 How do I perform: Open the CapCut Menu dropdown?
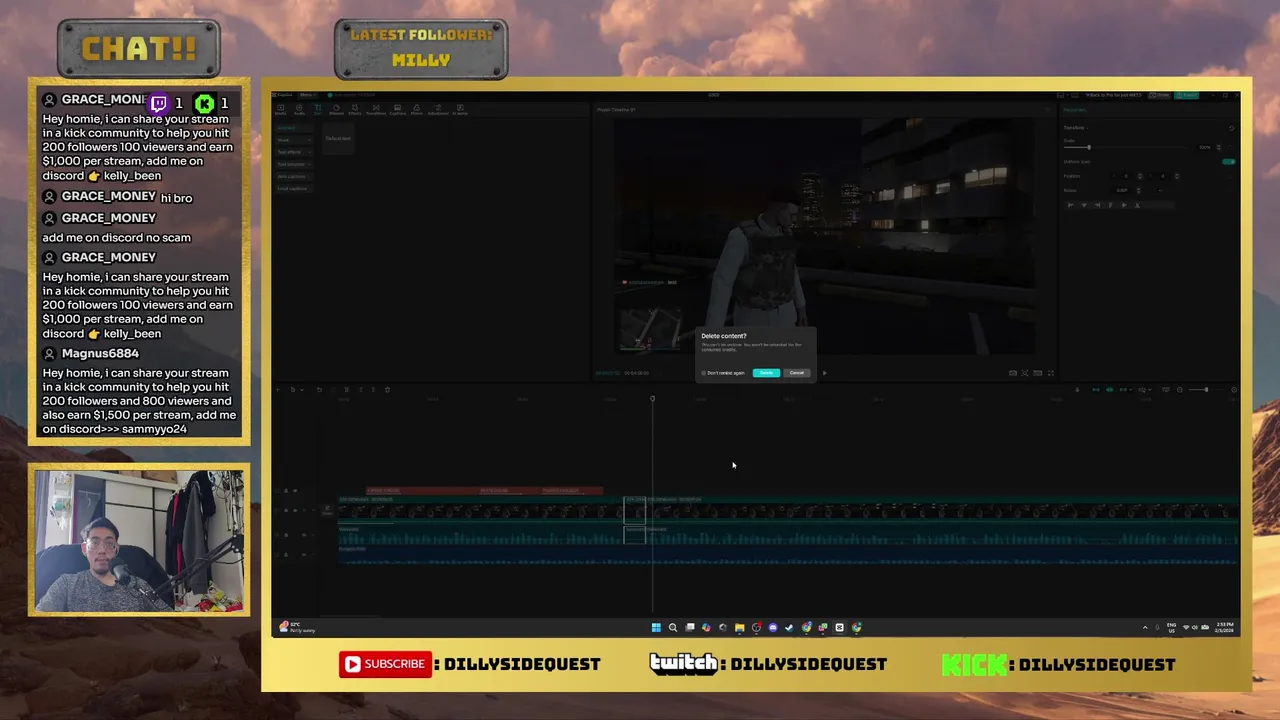coord(307,95)
